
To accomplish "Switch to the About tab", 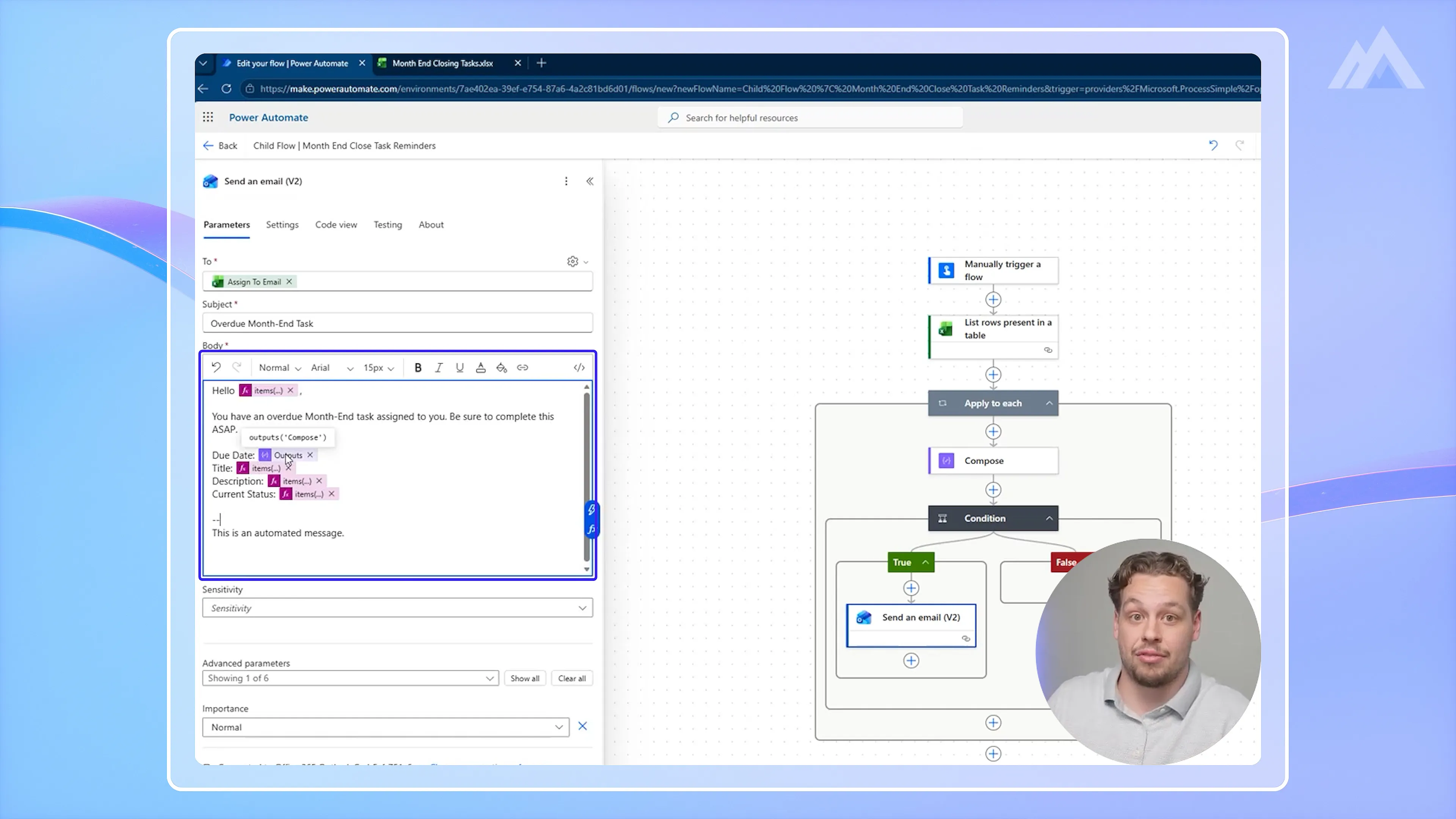I will pos(431,224).
